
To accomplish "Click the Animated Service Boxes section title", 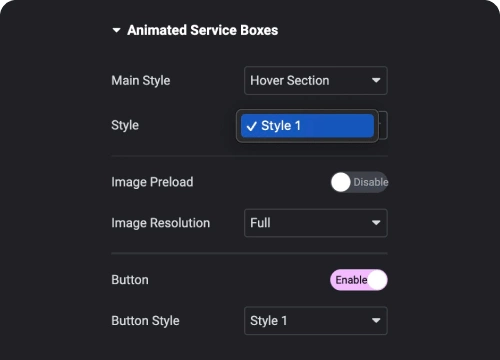I will point(202,30).
